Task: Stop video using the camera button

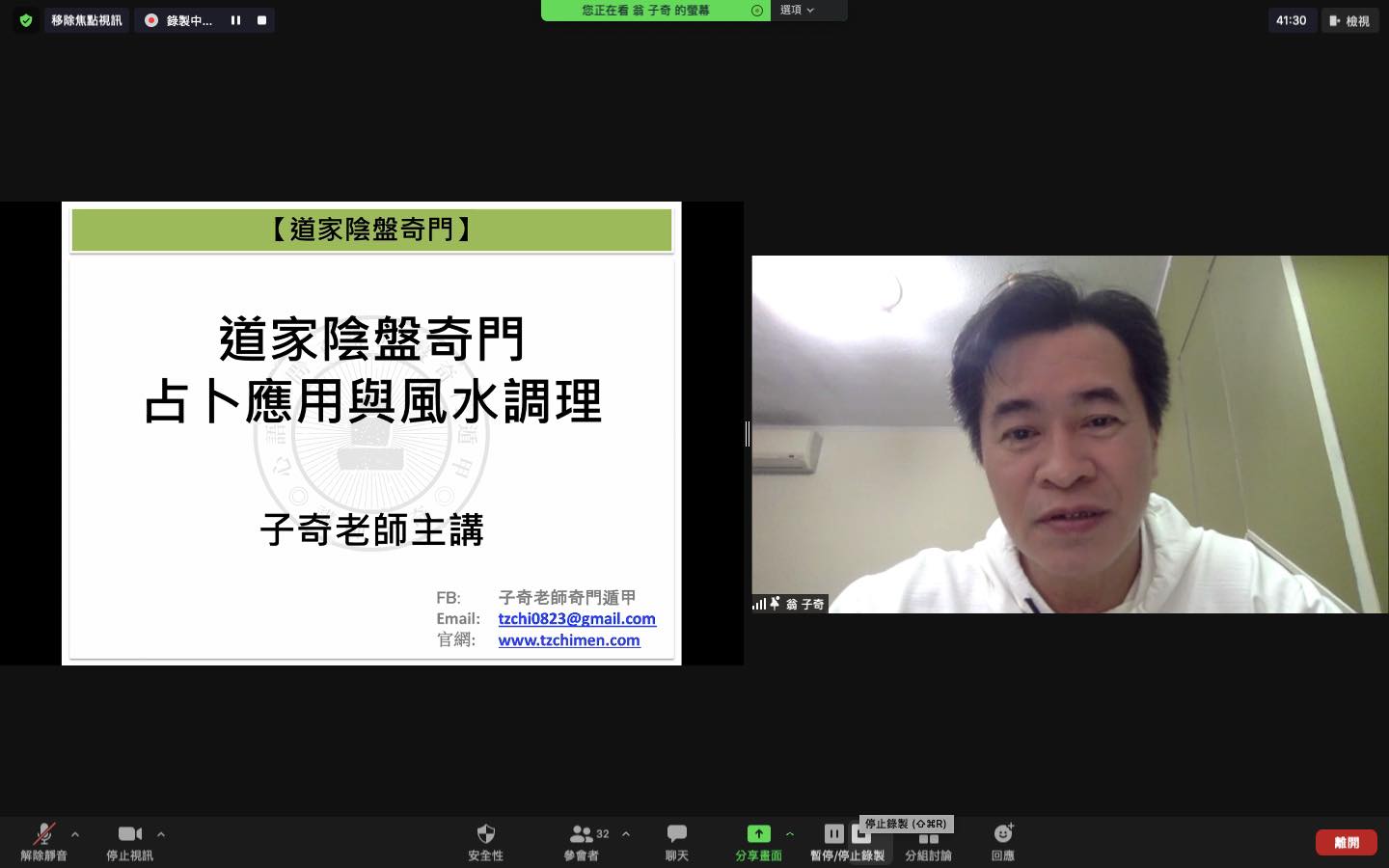Action: [129, 835]
